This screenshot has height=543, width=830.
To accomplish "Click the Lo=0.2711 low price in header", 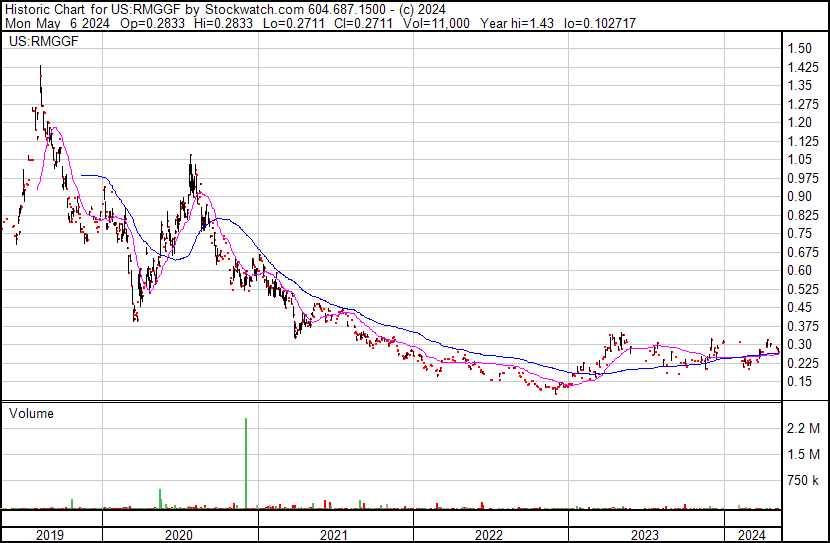I will [x=294, y=23].
